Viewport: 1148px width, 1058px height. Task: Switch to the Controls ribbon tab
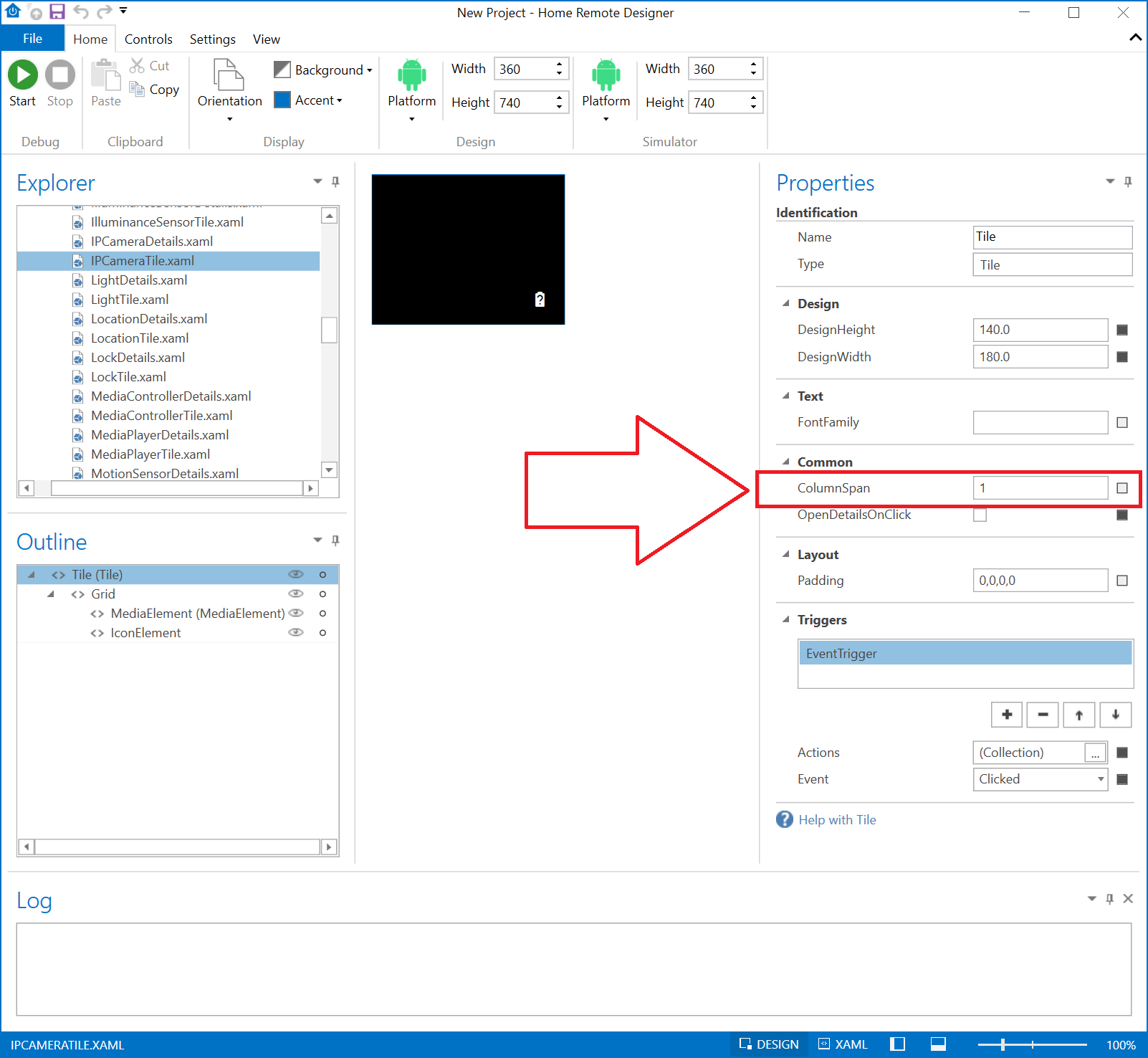pyautogui.click(x=148, y=39)
